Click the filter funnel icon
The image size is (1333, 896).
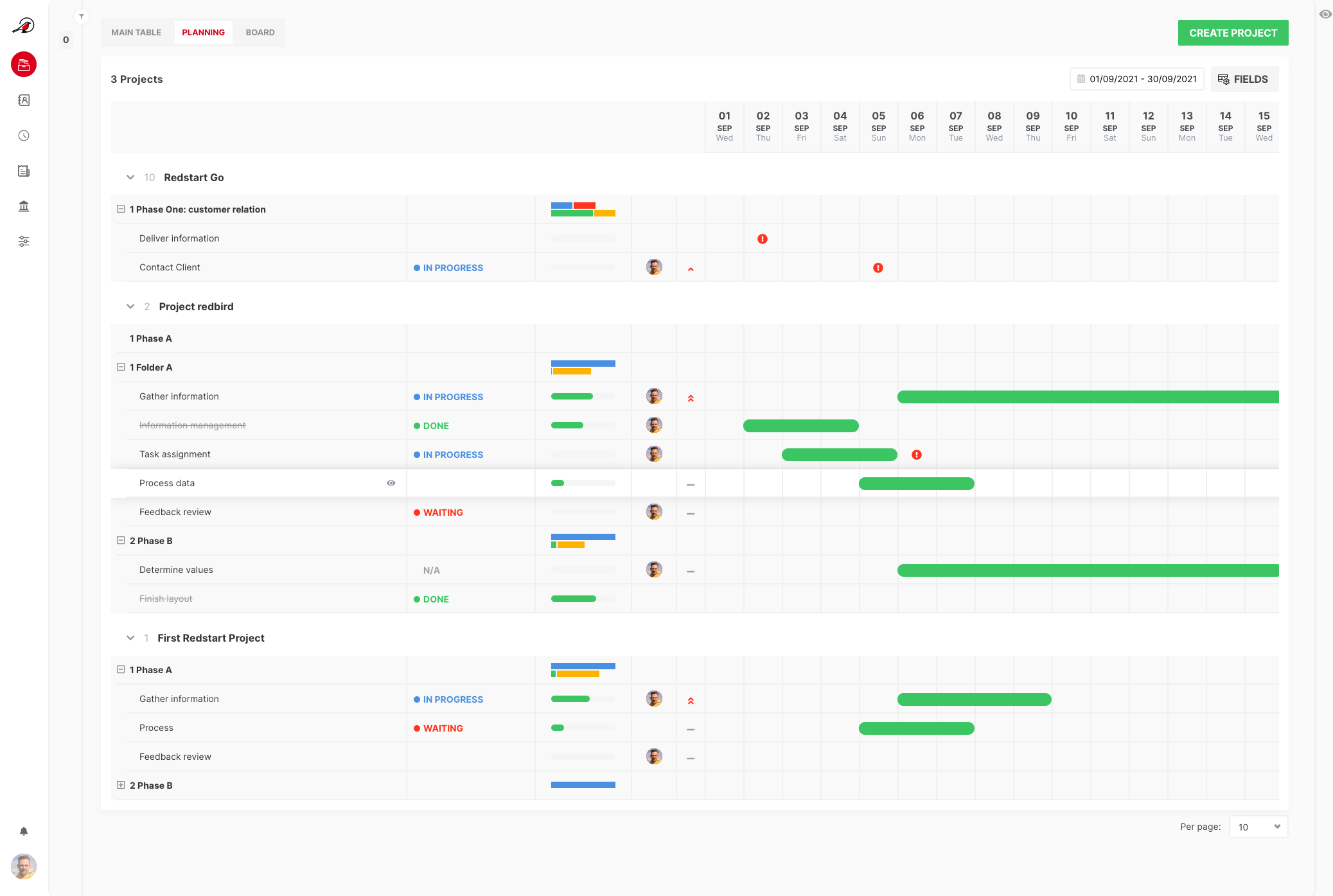[x=82, y=17]
